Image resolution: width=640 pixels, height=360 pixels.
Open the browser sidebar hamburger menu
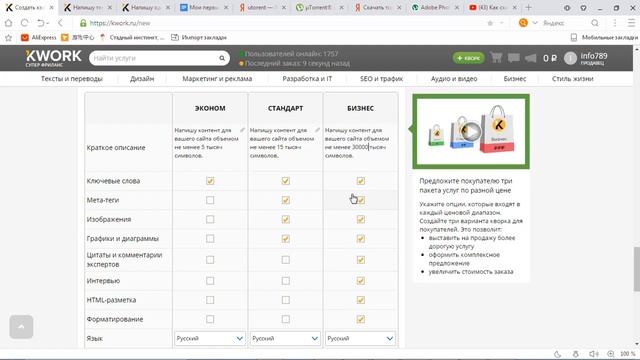[x=631, y=23]
